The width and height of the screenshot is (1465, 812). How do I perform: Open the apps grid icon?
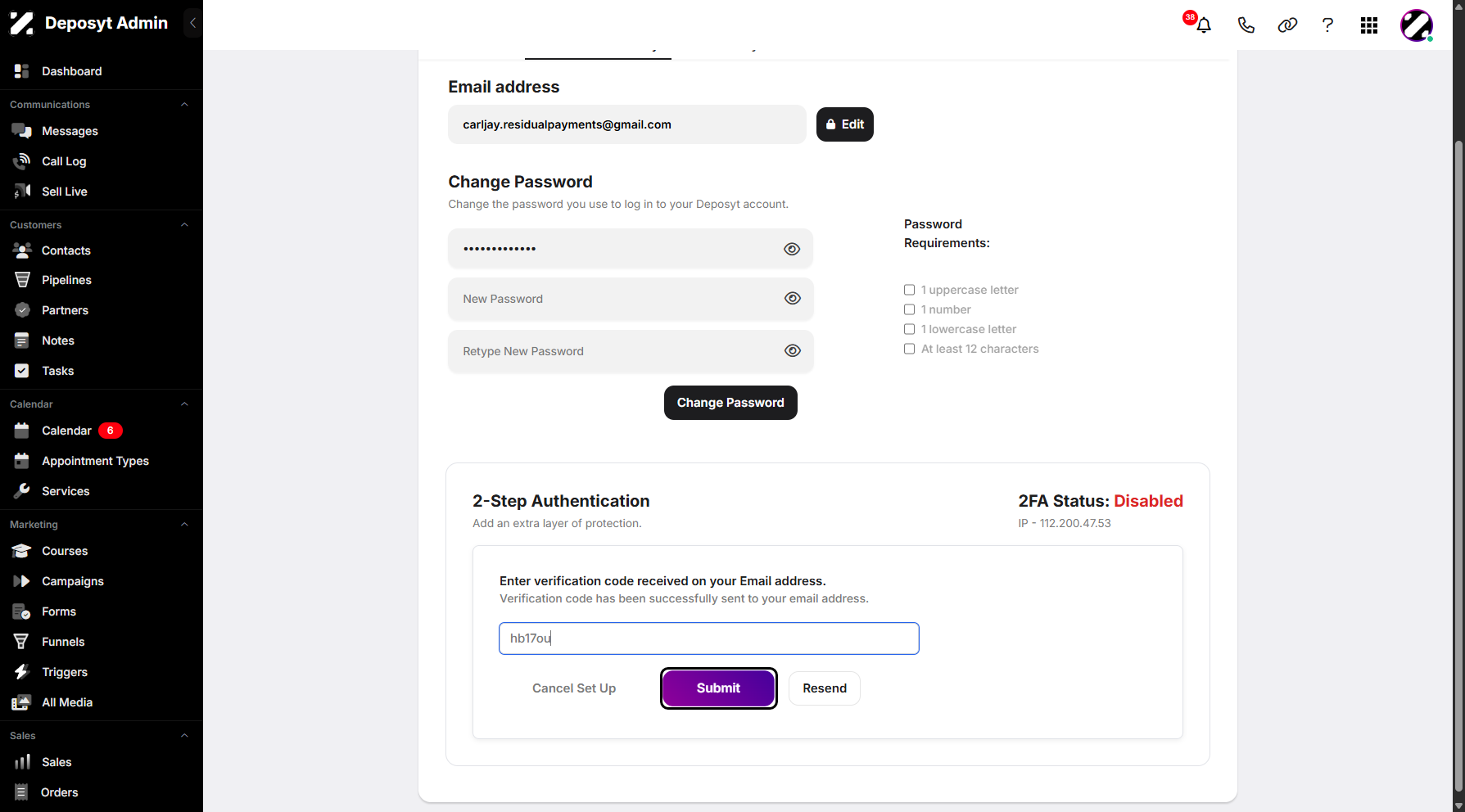pyautogui.click(x=1369, y=25)
